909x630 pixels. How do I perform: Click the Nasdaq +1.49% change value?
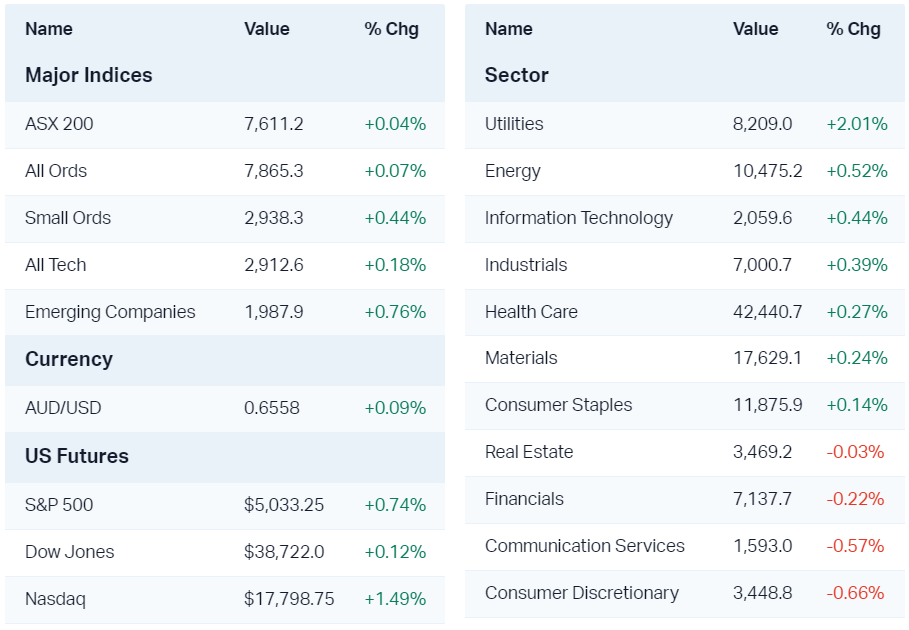coord(395,599)
